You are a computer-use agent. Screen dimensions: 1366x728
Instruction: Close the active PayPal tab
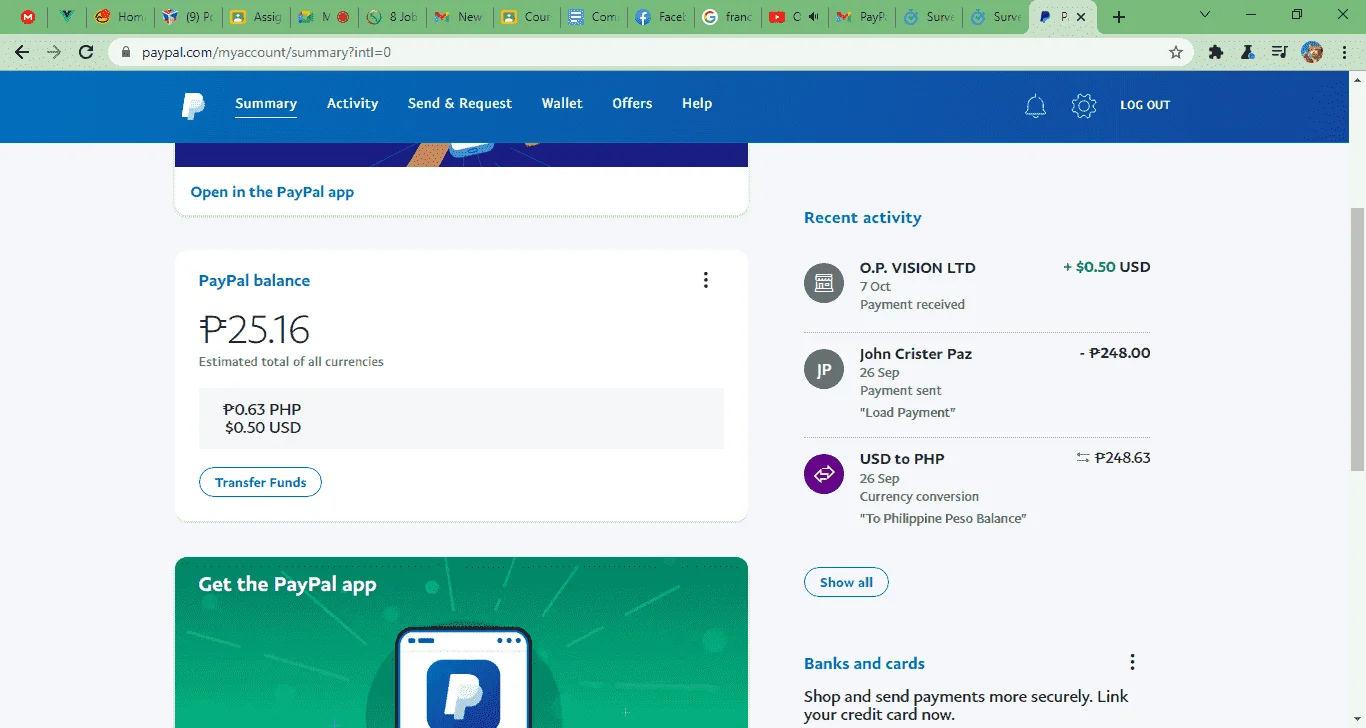(1081, 17)
